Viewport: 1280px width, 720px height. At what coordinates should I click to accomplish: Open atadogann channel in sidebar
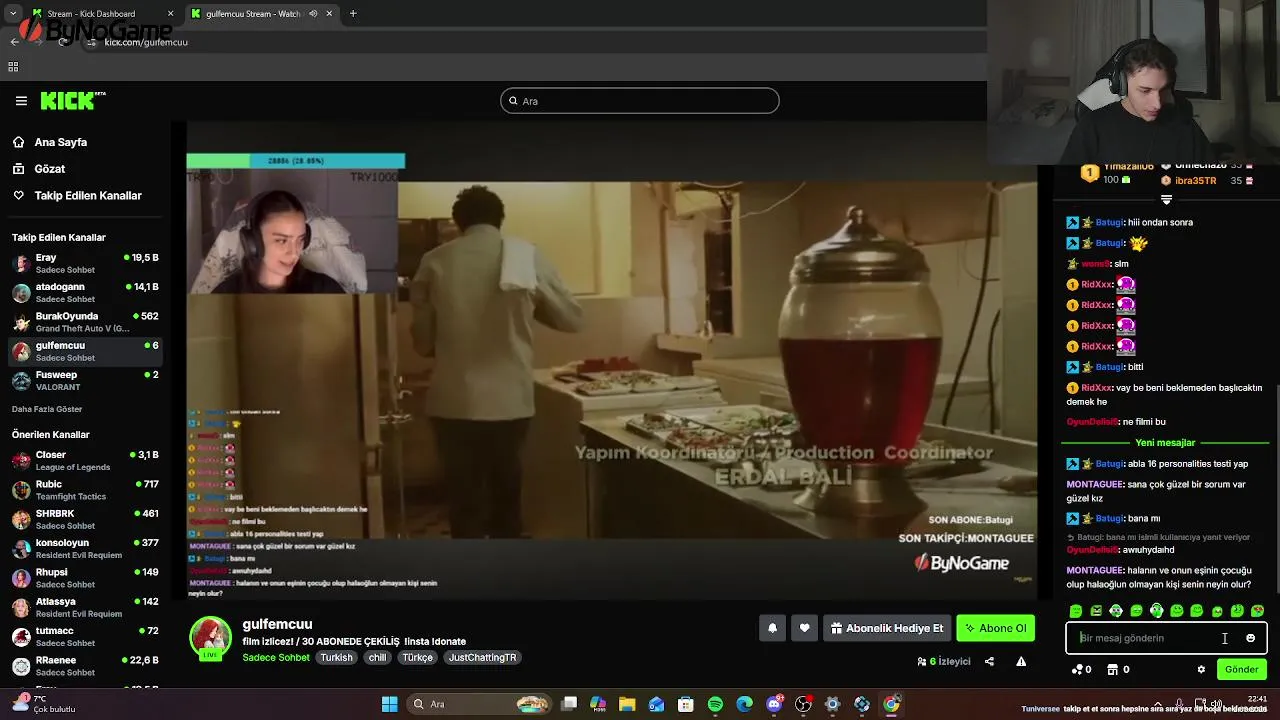(85, 293)
